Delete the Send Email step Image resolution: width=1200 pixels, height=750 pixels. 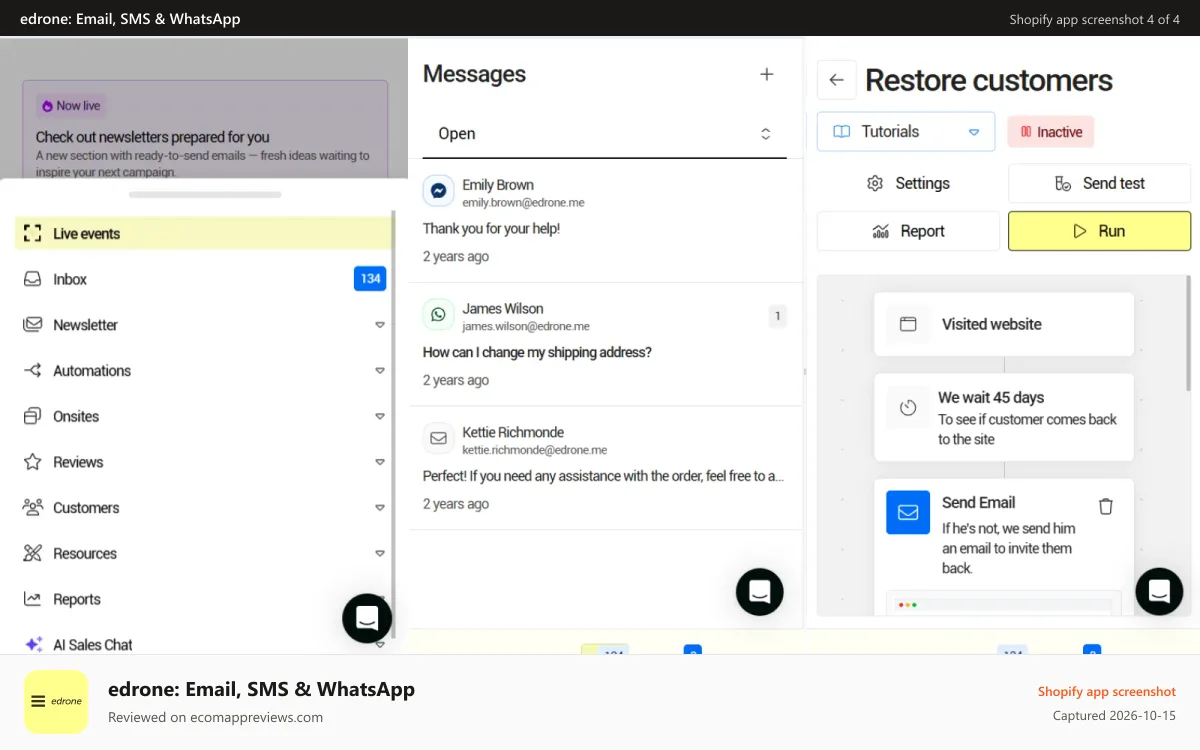(1106, 506)
